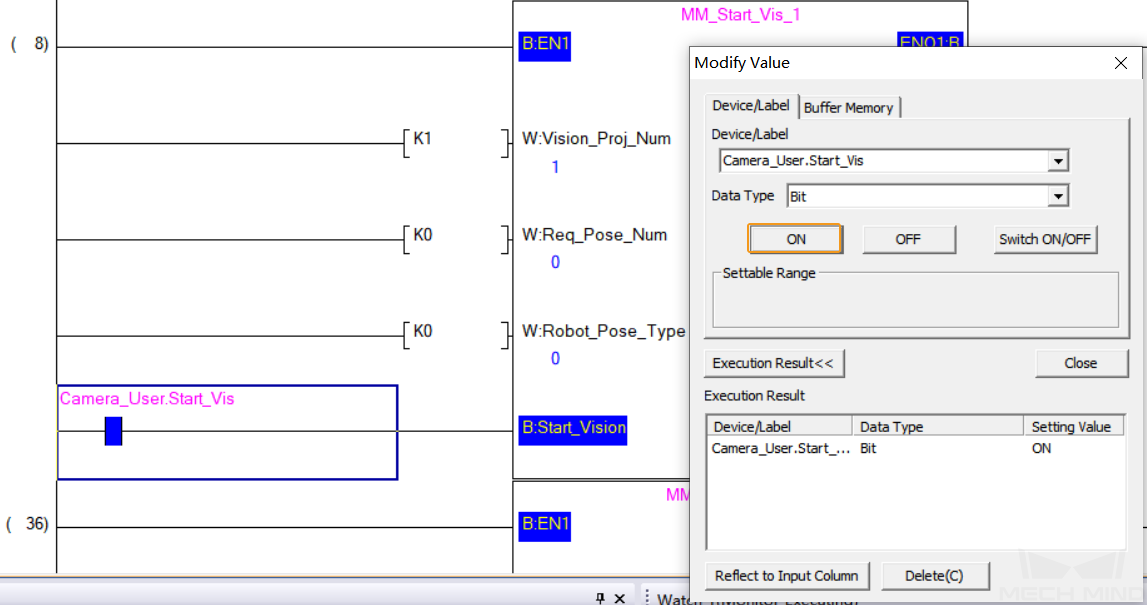The height and width of the screenshot is (605, 1147).
Task: Click Reflect to Input Column
Action: 786,576
